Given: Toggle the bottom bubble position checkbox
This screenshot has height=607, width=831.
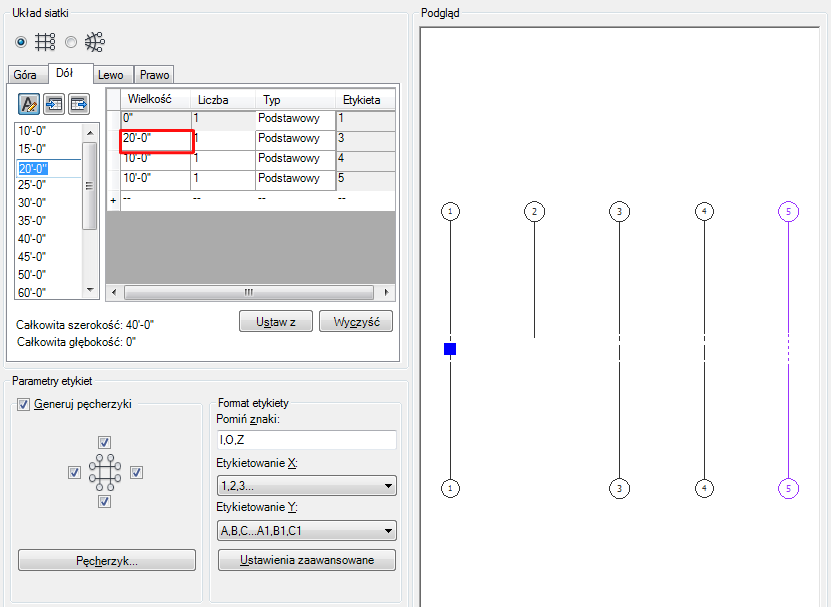Looking at the screenshot, I should (104, 502).
